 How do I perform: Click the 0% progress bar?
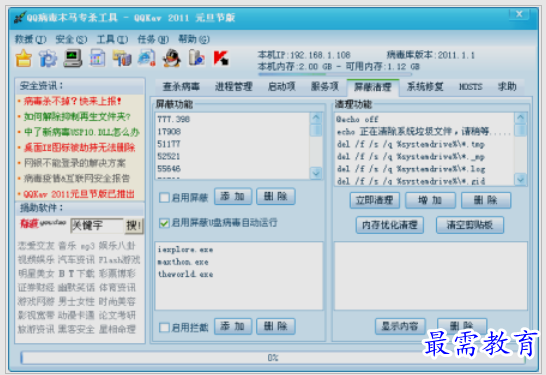pos(273,358)
